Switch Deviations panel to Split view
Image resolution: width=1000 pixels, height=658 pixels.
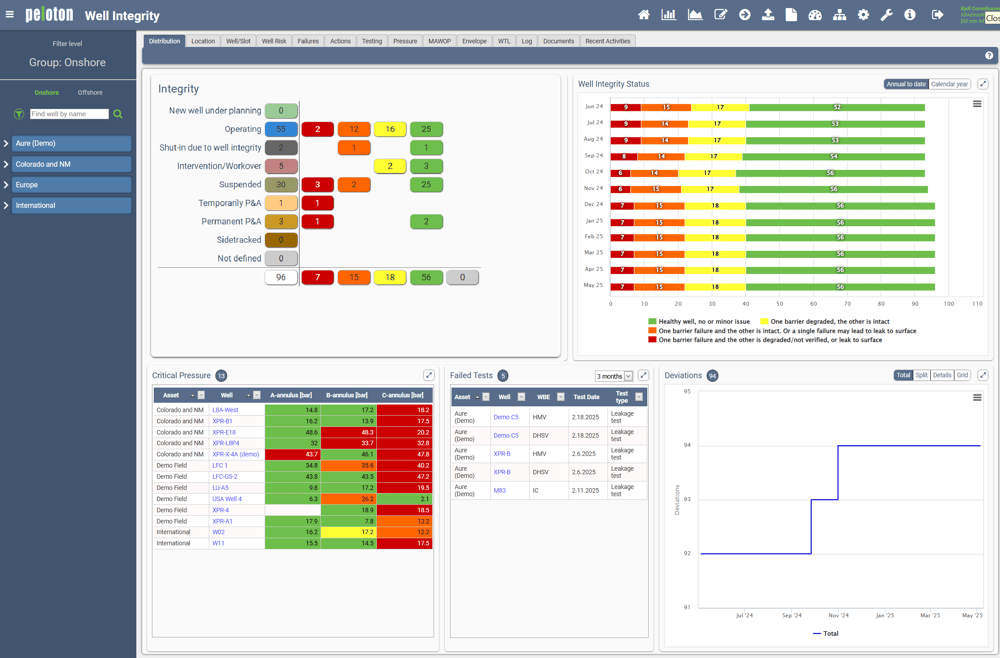coord(919,375)
